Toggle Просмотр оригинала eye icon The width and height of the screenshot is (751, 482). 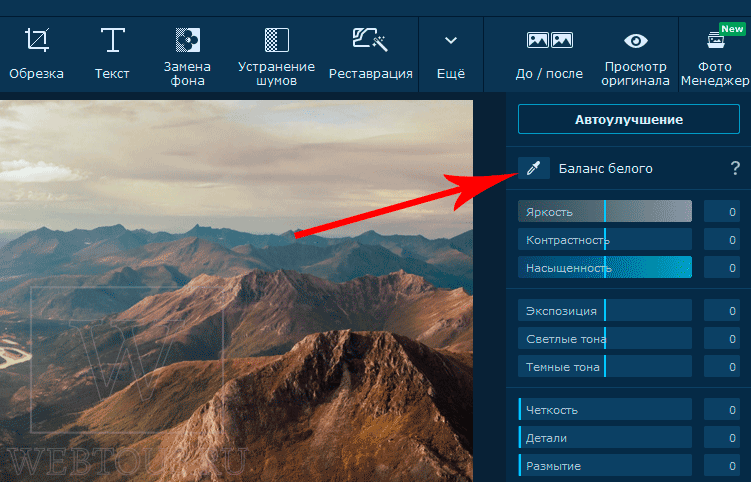(636, 41)
